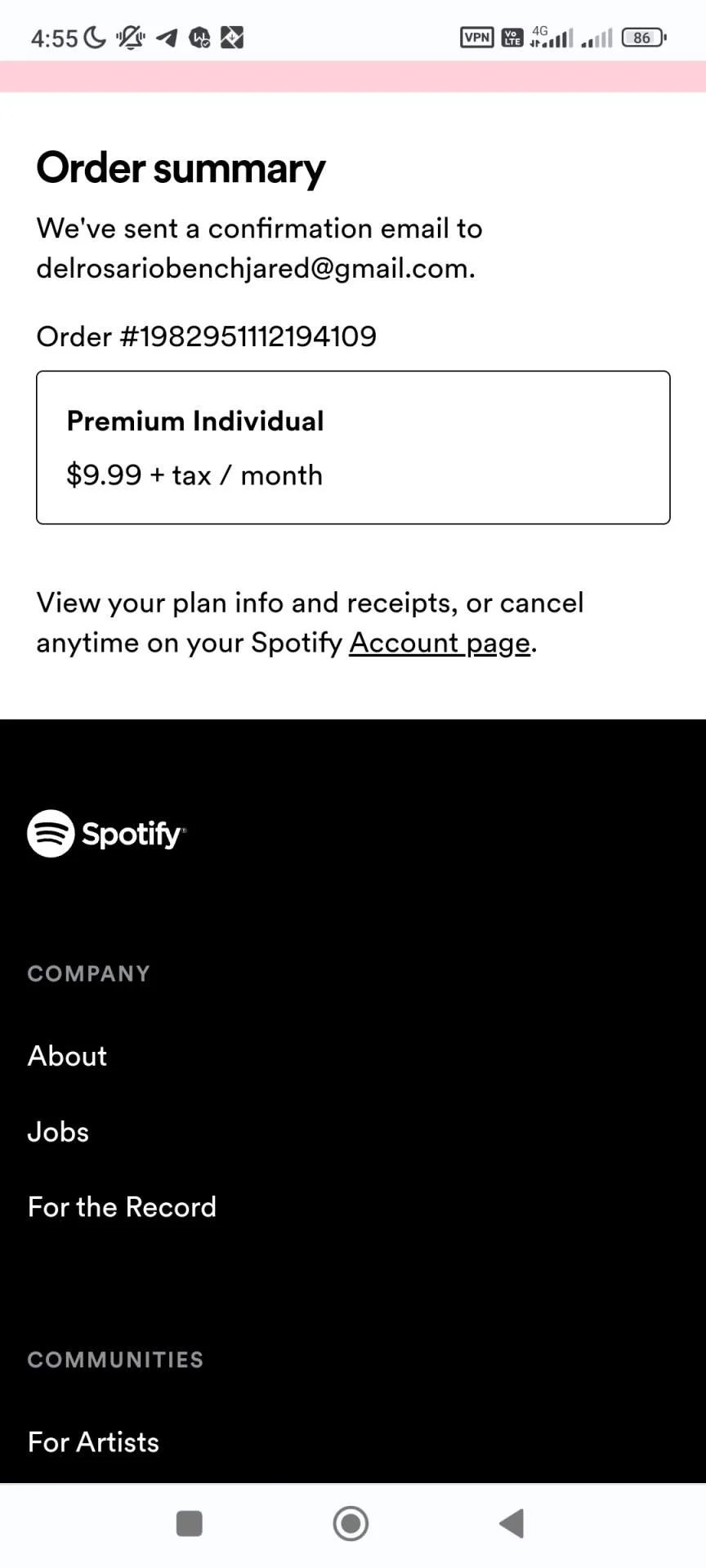
Task: Open the About footer link
Action: pos(67,1056)
